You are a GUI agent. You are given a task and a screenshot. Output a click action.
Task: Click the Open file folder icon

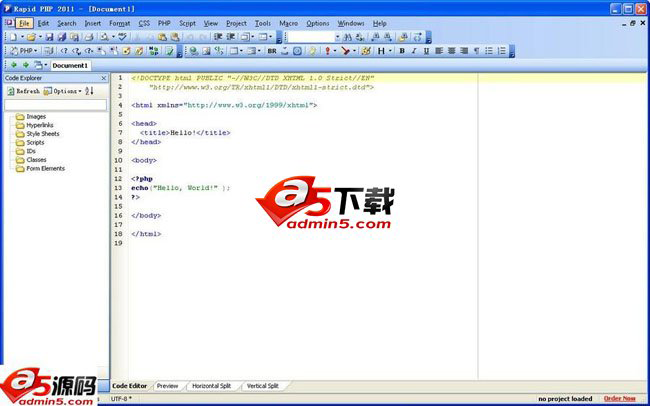tap(31, 37)
